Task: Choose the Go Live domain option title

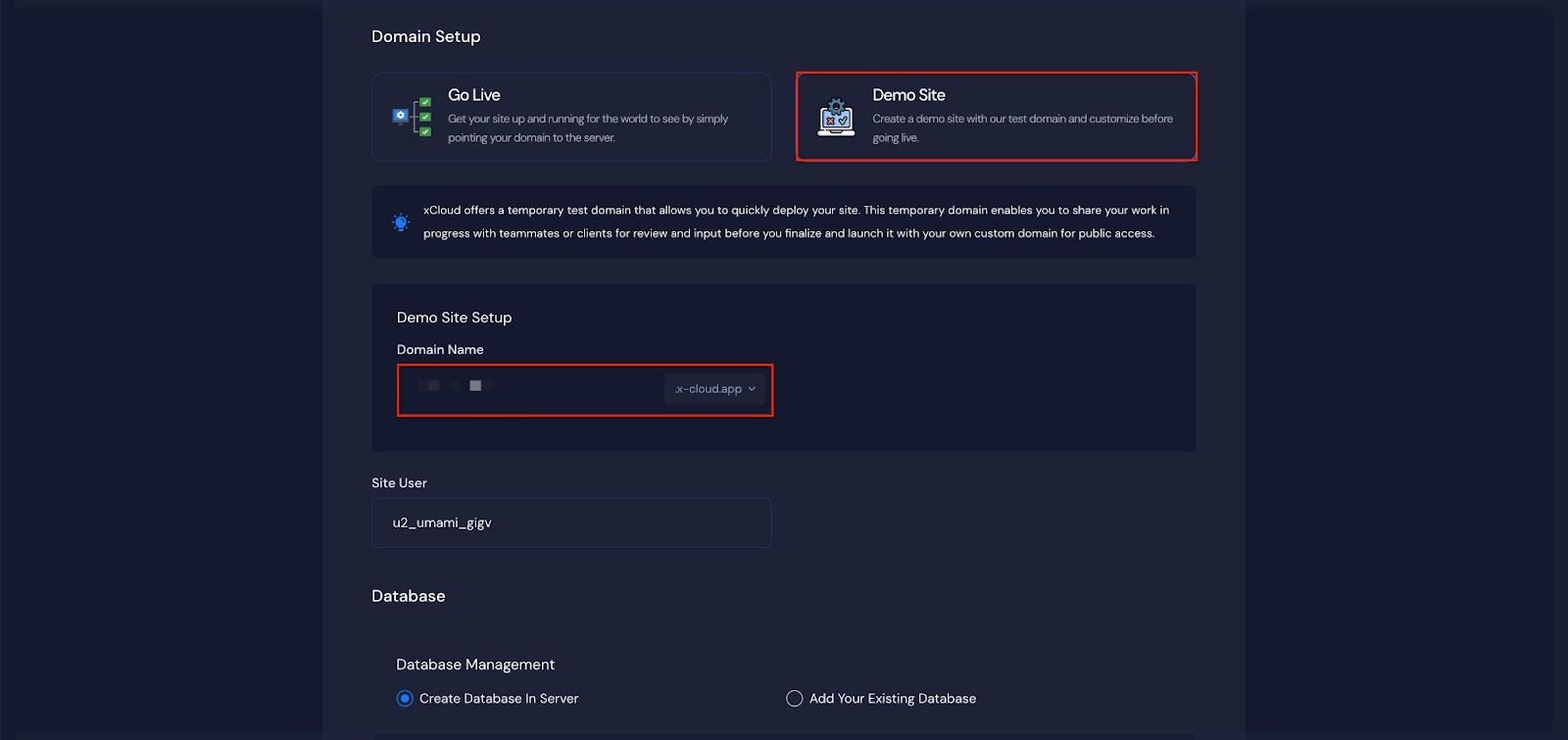Action: 474,95
